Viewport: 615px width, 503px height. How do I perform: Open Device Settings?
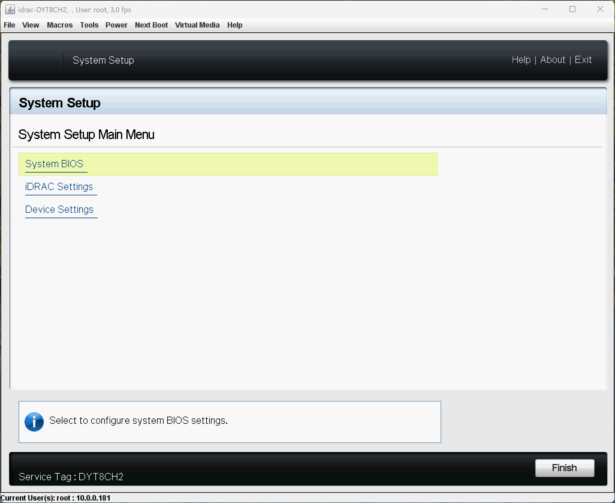point(59,210)
